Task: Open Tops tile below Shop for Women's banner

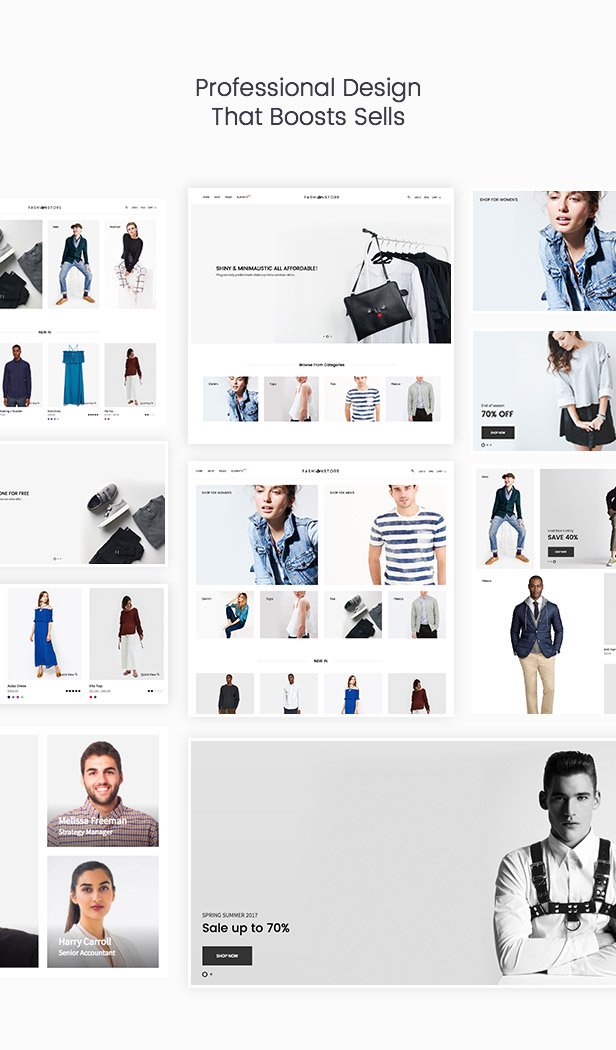Action: click(289, 615)
